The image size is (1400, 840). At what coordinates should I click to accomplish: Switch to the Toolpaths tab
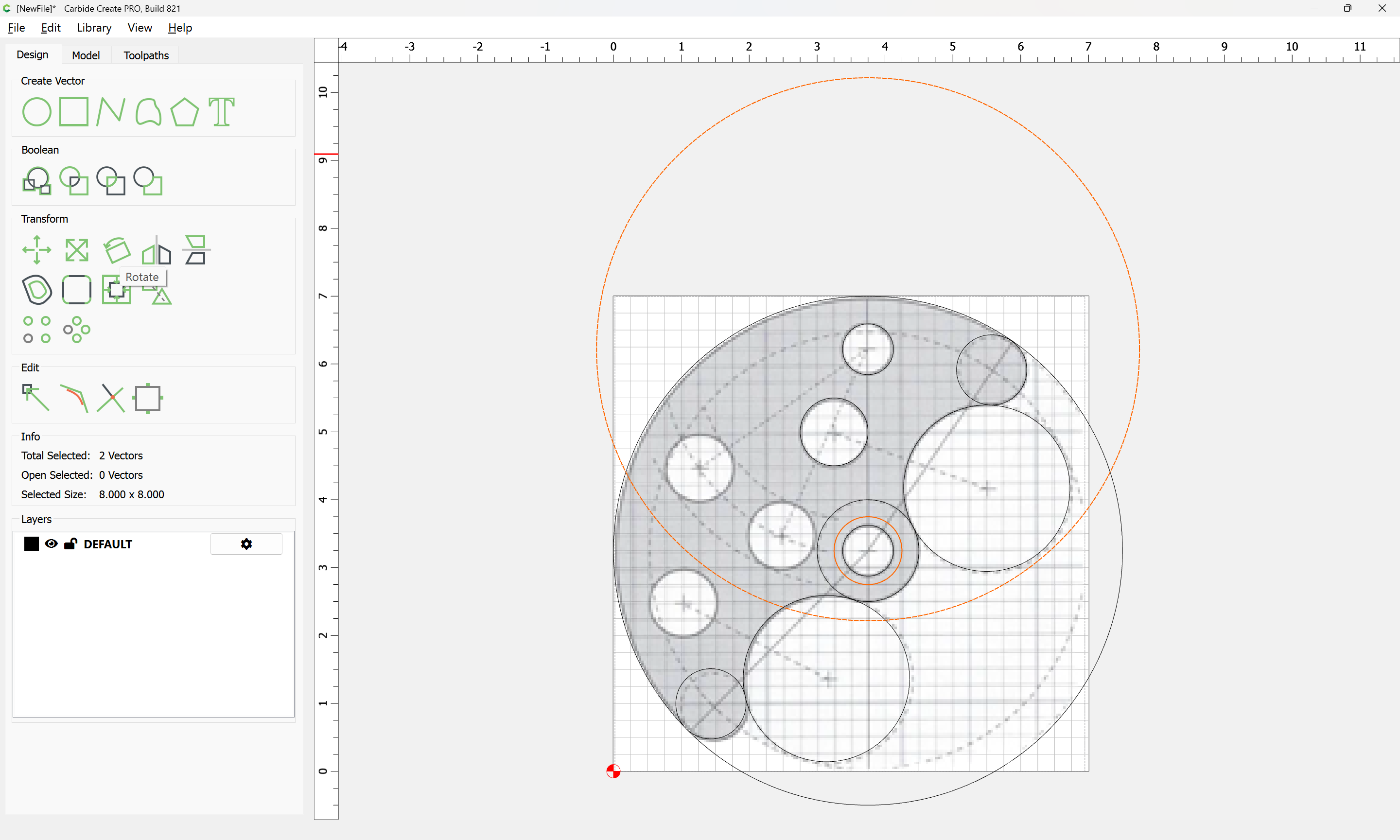pos(146,55)
